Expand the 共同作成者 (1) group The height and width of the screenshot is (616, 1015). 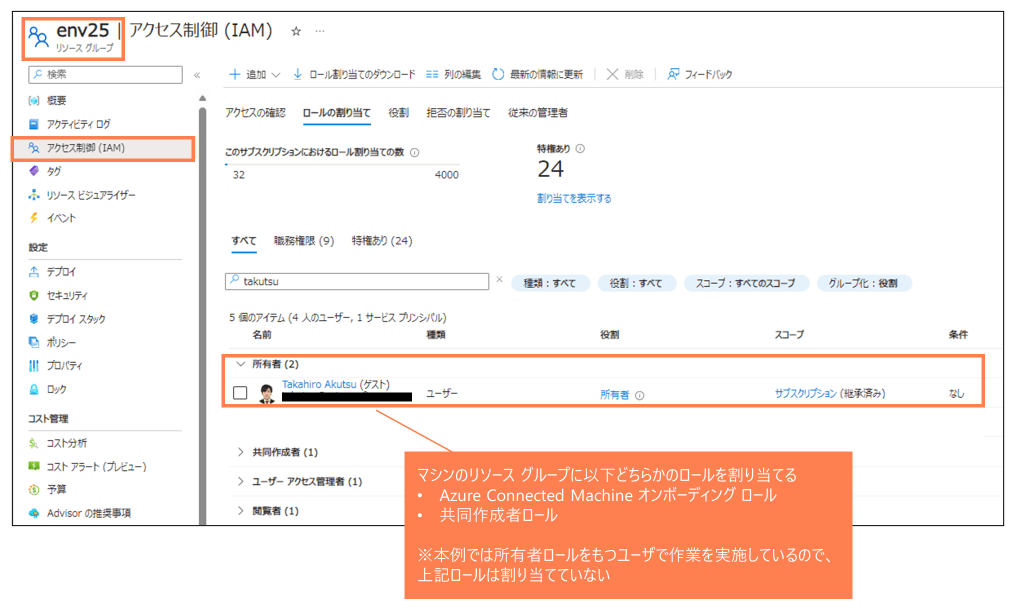[x=241, y=452]
